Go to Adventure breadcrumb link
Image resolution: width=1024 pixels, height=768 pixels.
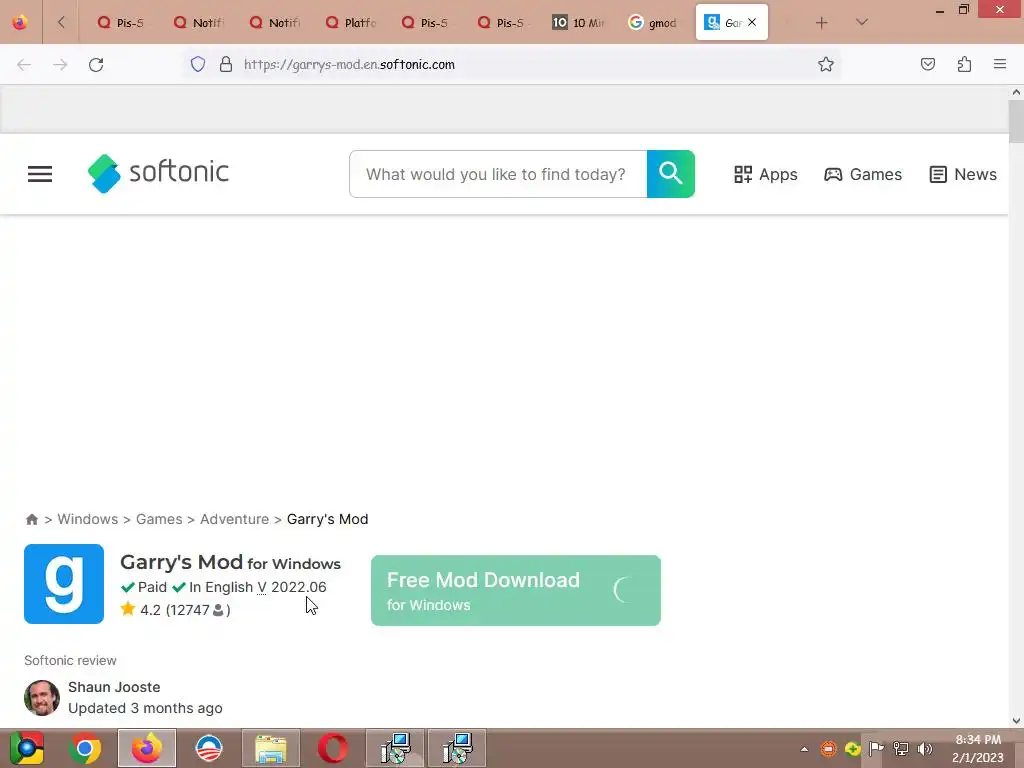click(x=234, y=519)
